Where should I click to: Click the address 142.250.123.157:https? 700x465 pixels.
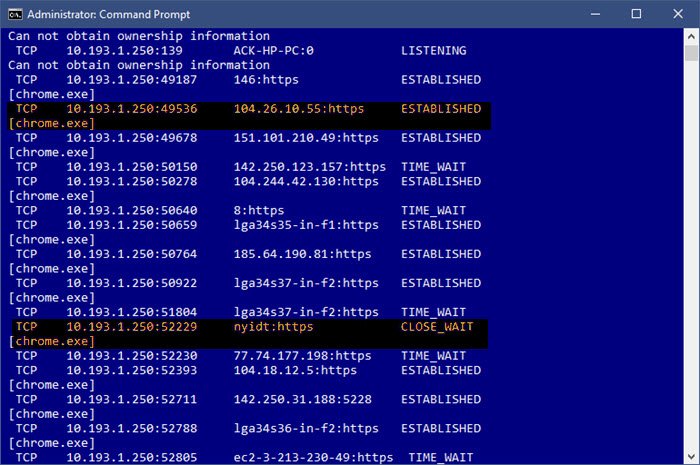point(309,166)
